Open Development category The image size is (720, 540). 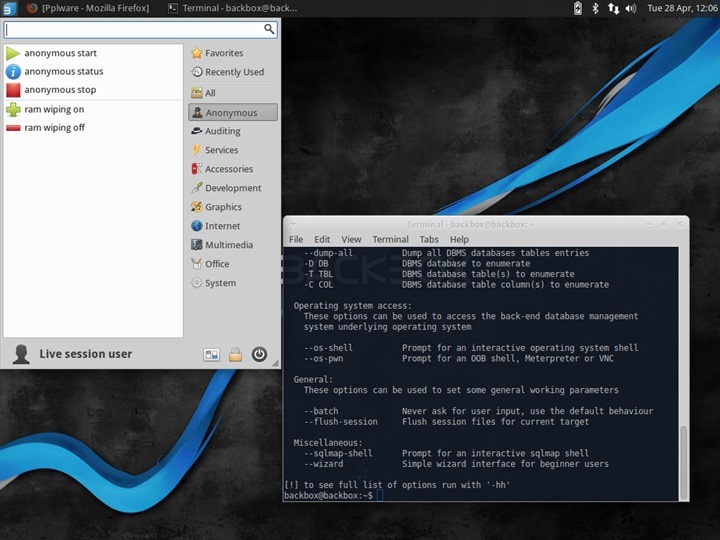(233, 188)
